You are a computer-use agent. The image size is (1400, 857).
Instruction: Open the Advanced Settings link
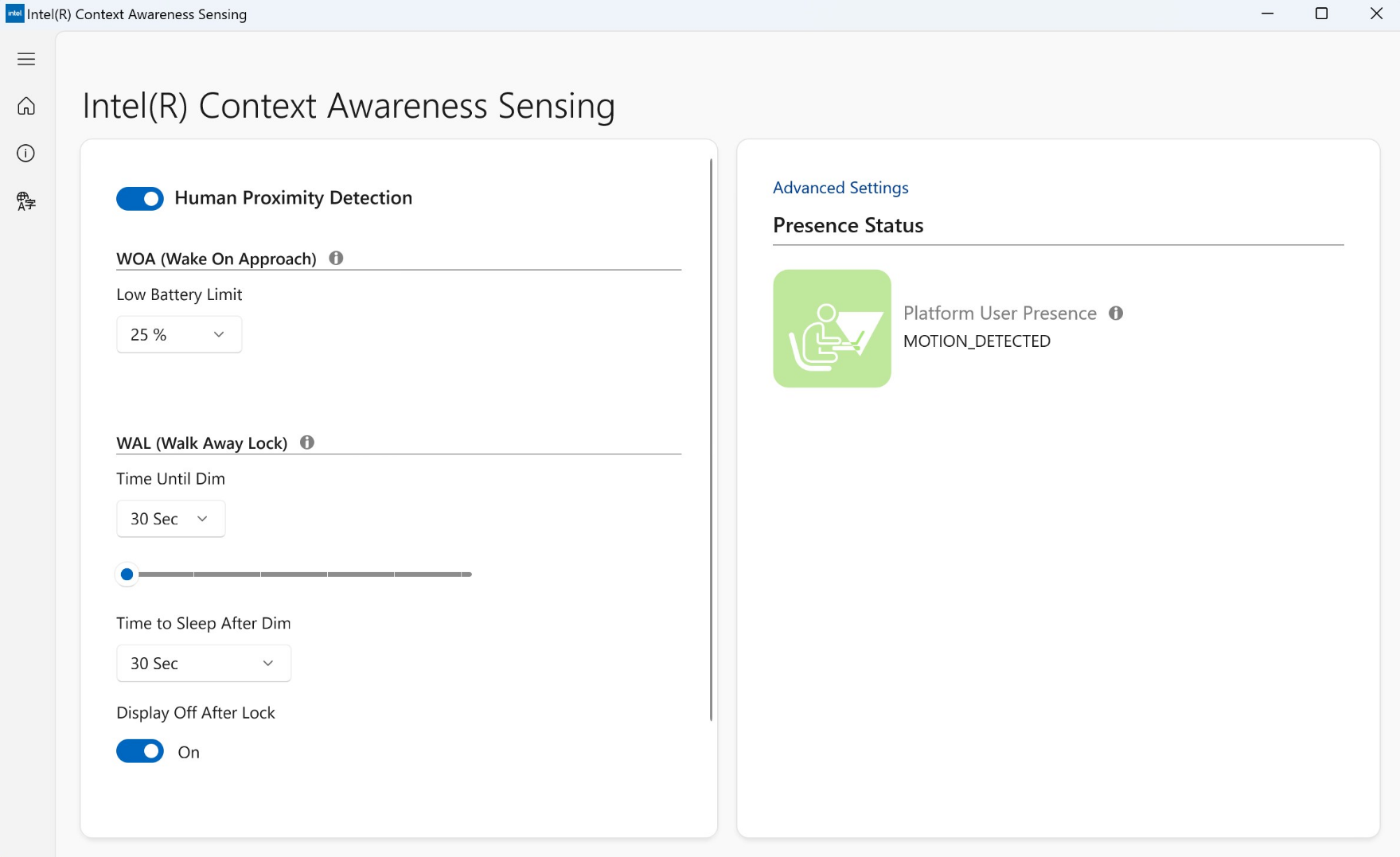(x=840, y=188)
